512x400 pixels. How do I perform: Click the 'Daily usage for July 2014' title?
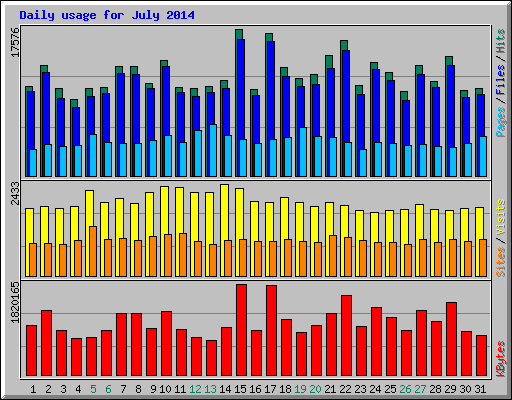107,15
